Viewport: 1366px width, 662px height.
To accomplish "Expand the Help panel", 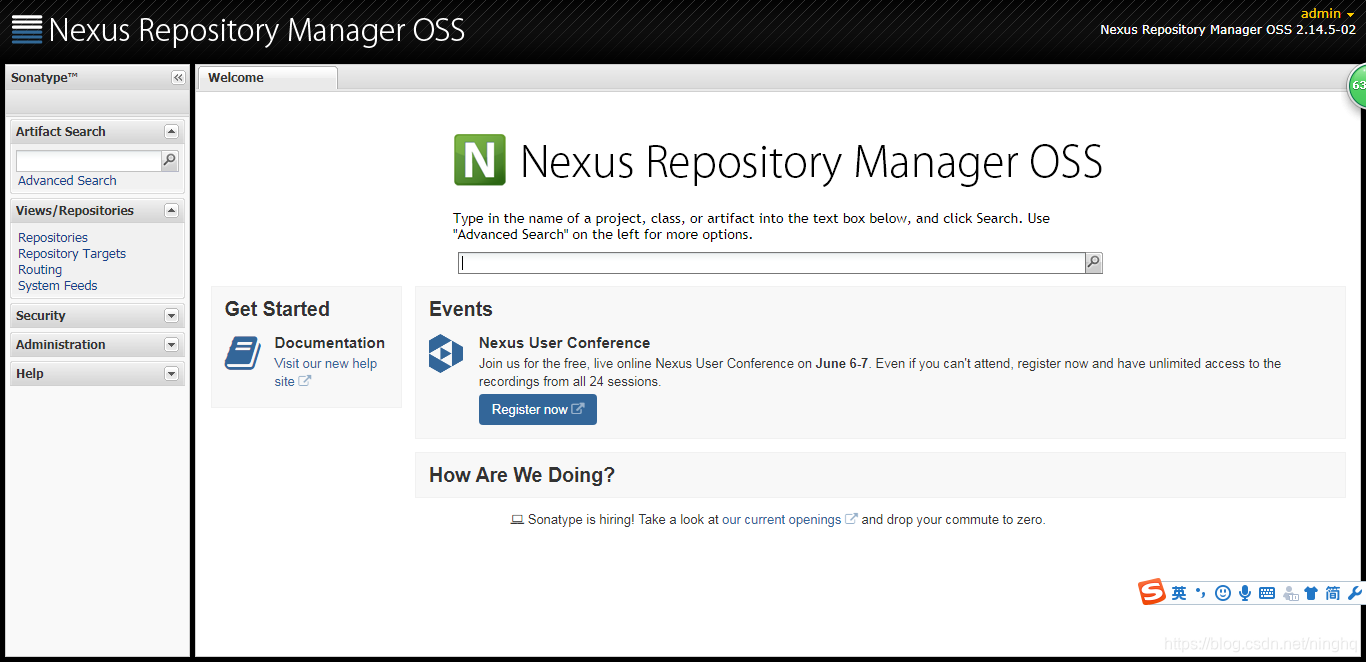I will (x=171, y=374).
